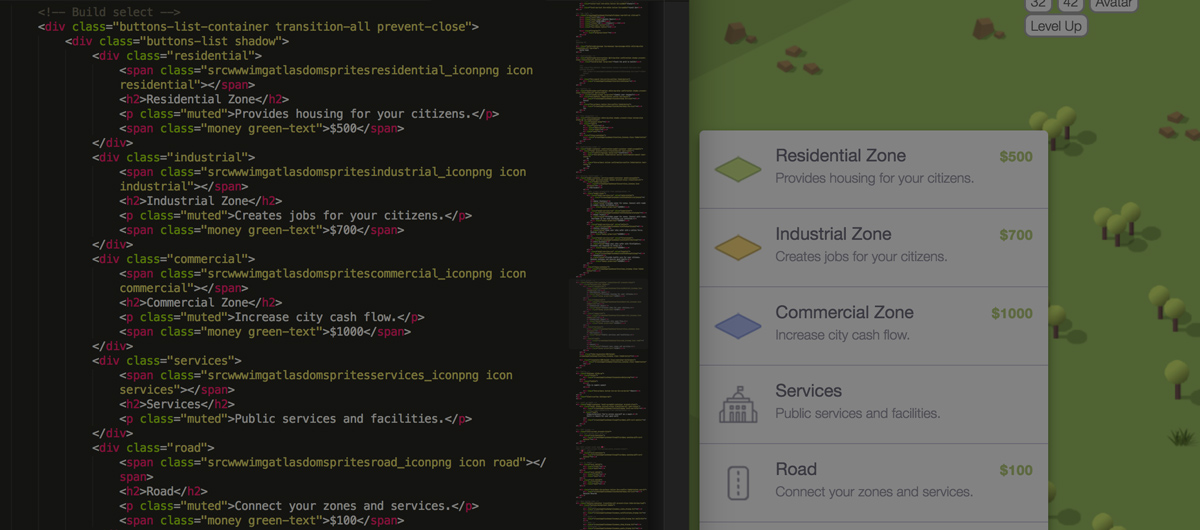Viewport: 1200px width, 530px height.
Task: Click 'Provides housing for your citizens.' in menu
Action: pyautogui.click(x=875, y=178)
